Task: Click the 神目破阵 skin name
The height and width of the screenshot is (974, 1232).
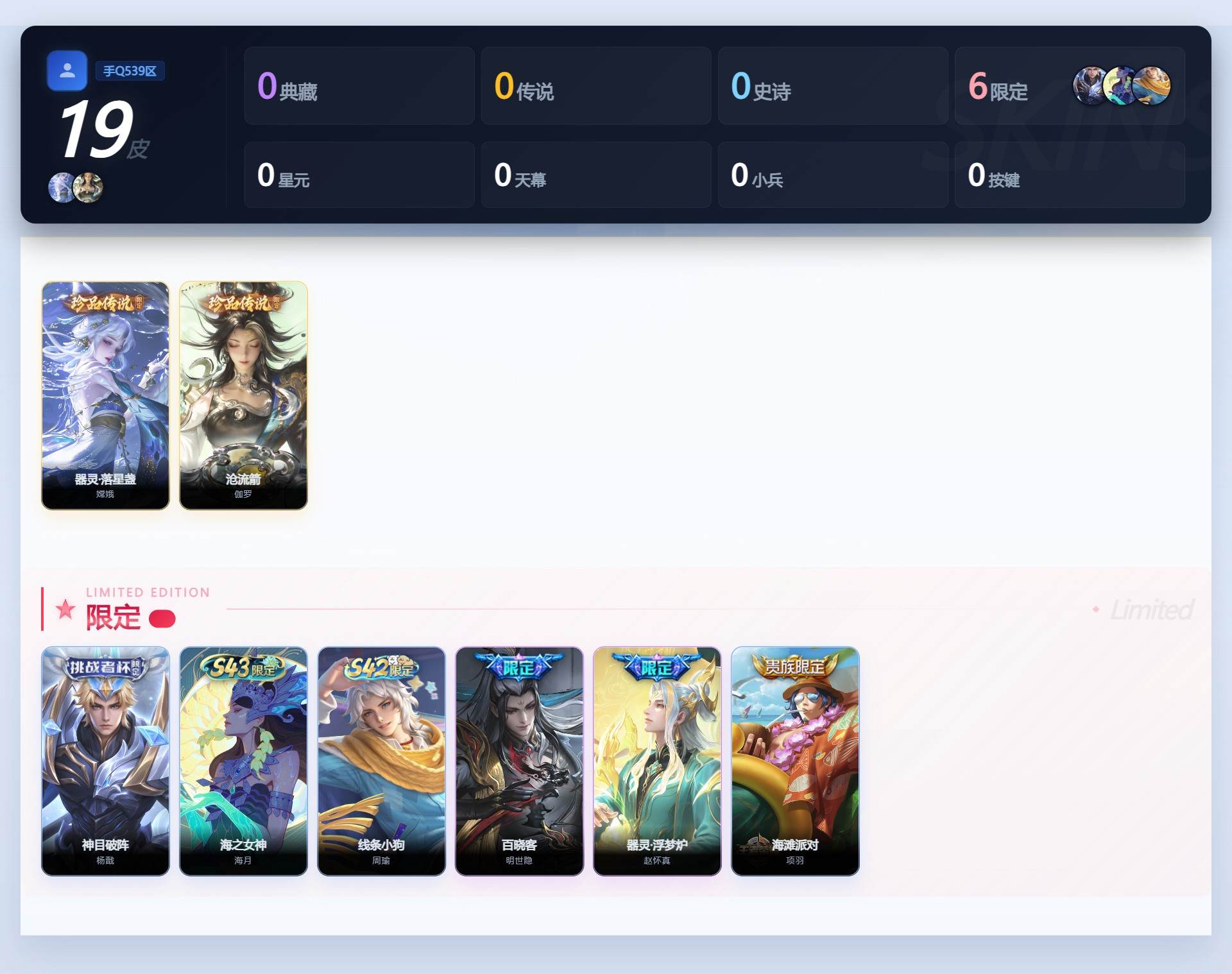Action: click(105, 844)
